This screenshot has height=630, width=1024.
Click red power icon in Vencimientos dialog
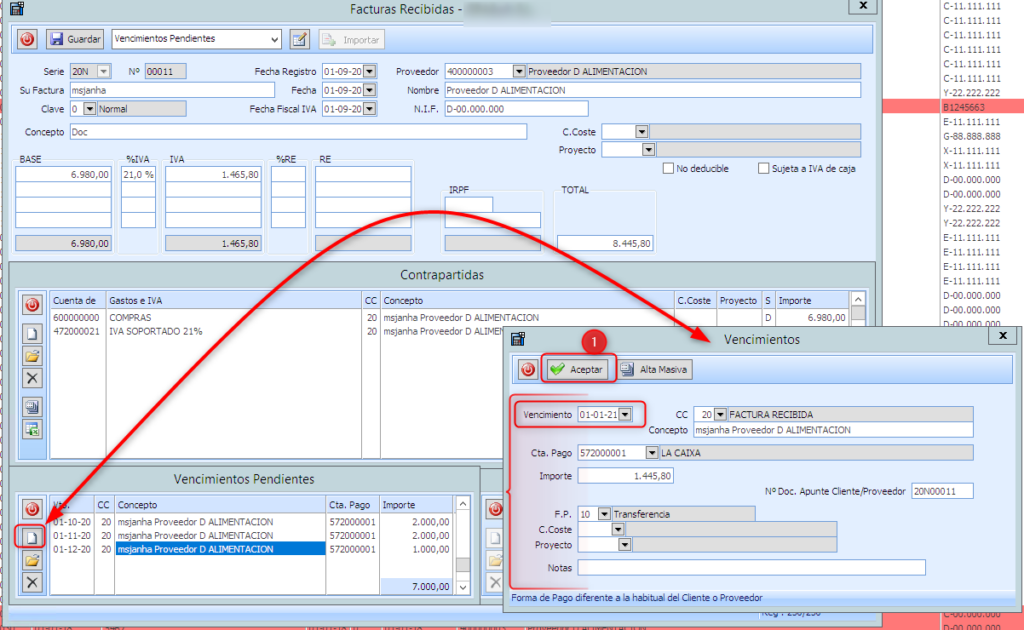(x=527, y=370)
